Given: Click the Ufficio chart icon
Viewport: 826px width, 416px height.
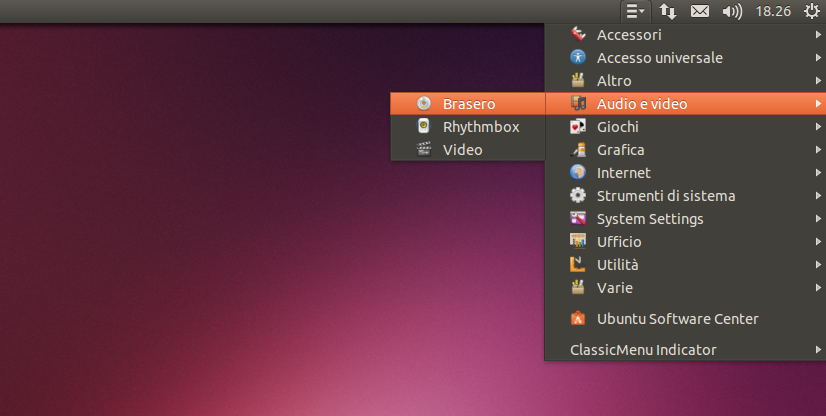Looking at the screenshot, I should (x=578, y=241).
